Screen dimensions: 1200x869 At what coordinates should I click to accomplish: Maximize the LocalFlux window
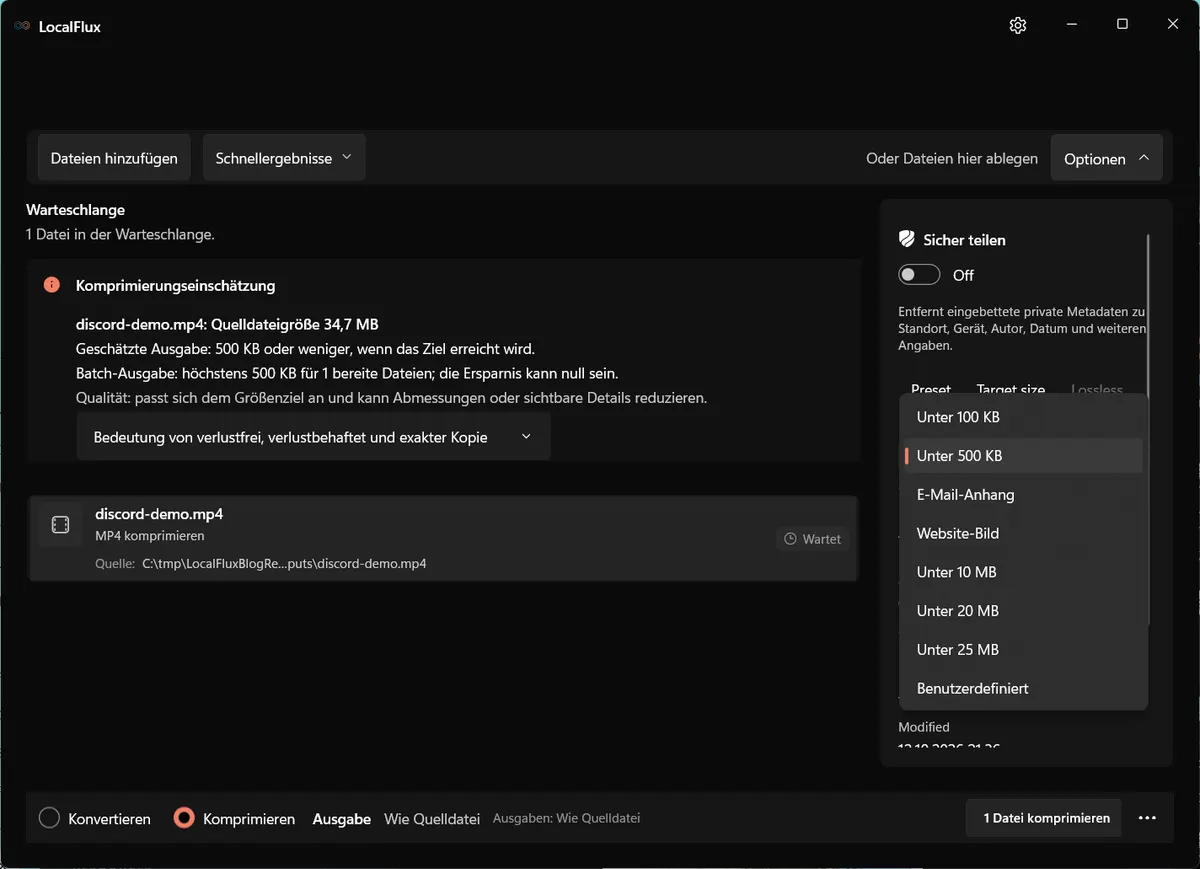pos(1122,24)
